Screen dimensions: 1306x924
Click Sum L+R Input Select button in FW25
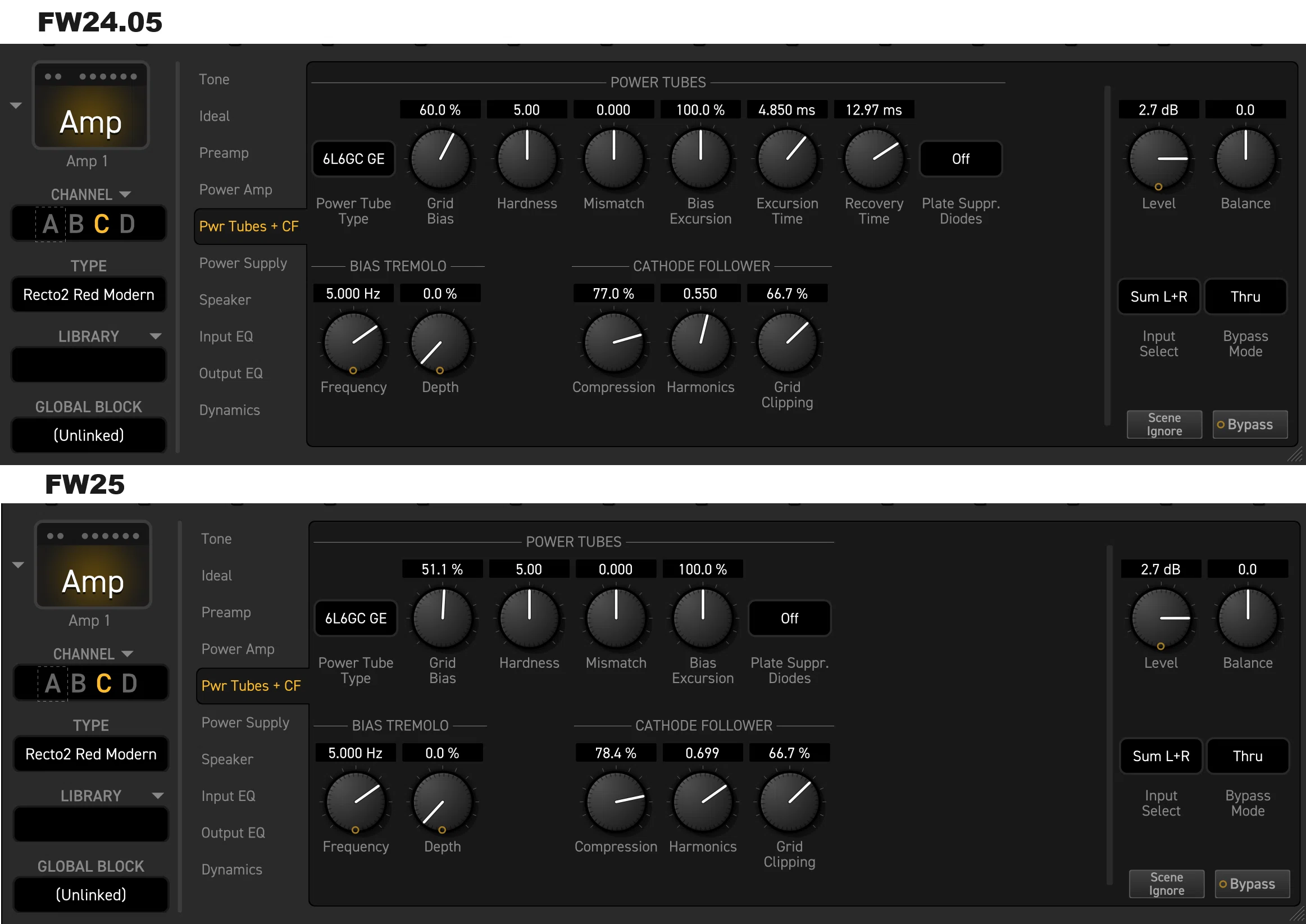1161,755
